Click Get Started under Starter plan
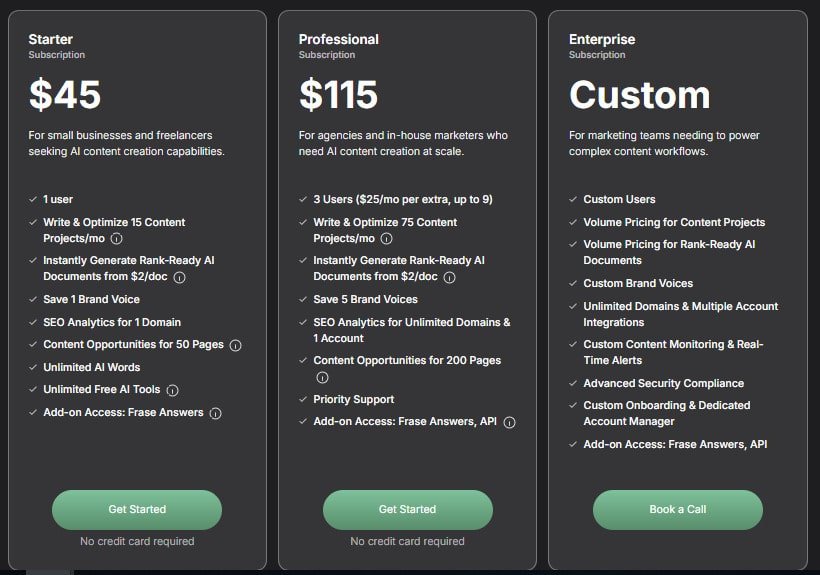 click(x=137, y=510)
